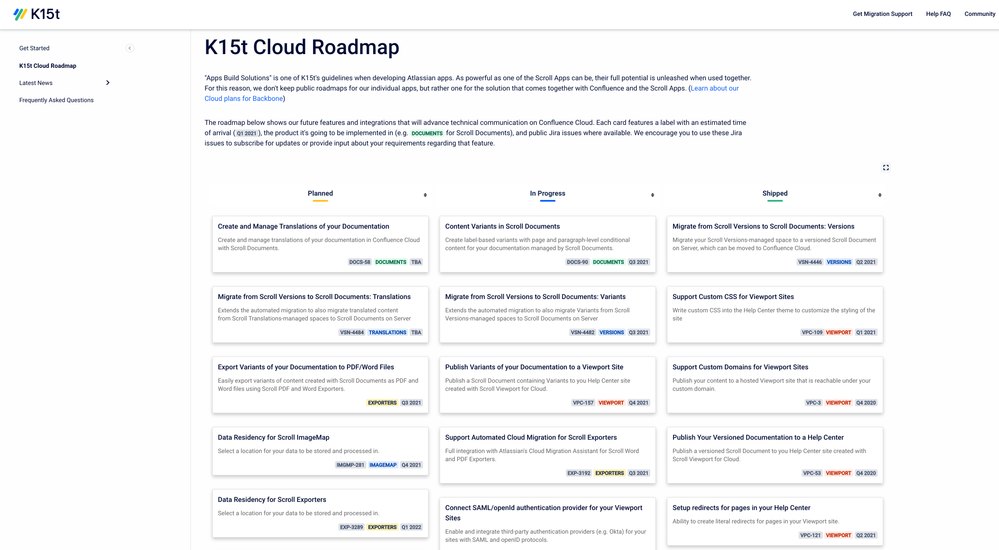Open the VPC-121 issue link
The width and height of the screenshot is (999, 550).
point(810,535)
